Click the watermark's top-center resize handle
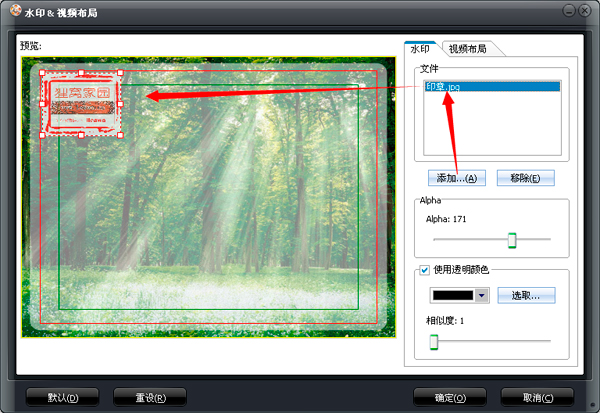This screenshot has height=413, width=600. pyautogui.click(x=81, y=73)
